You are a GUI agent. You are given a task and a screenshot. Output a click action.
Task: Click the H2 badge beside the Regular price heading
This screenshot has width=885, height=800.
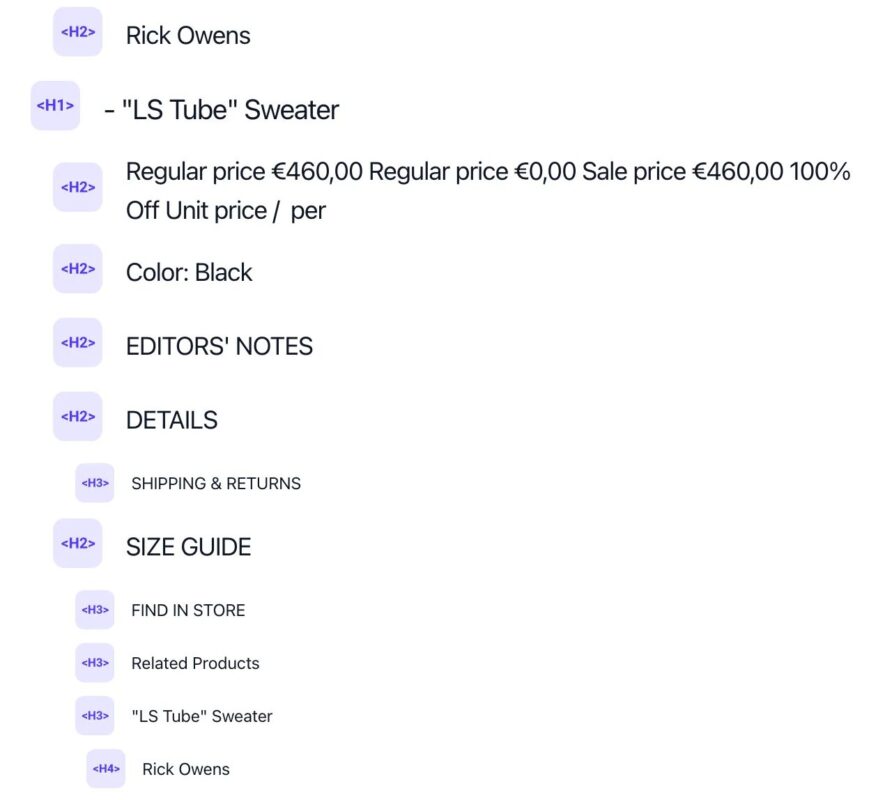[x=78, y=187]
